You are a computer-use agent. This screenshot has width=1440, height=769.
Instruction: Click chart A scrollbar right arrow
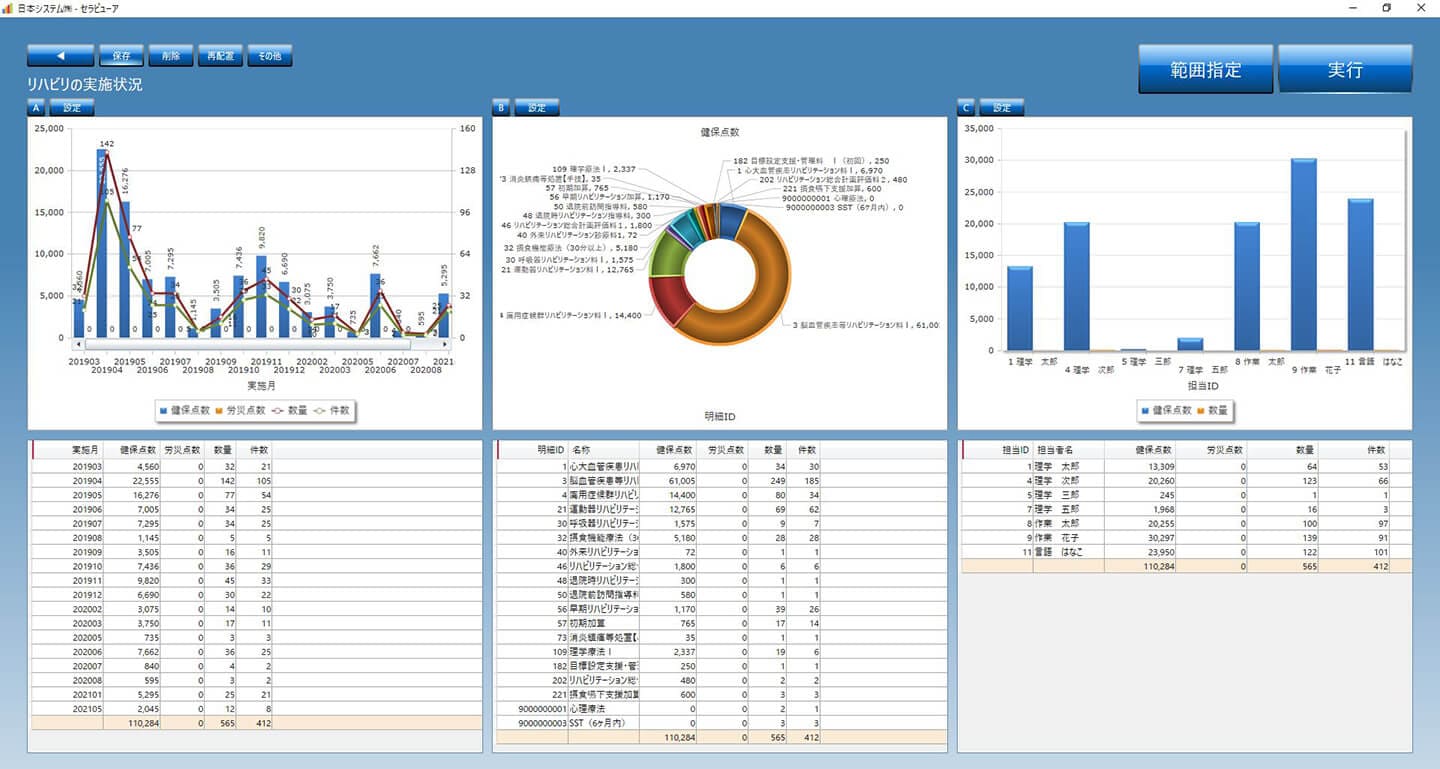click(444, 345)
